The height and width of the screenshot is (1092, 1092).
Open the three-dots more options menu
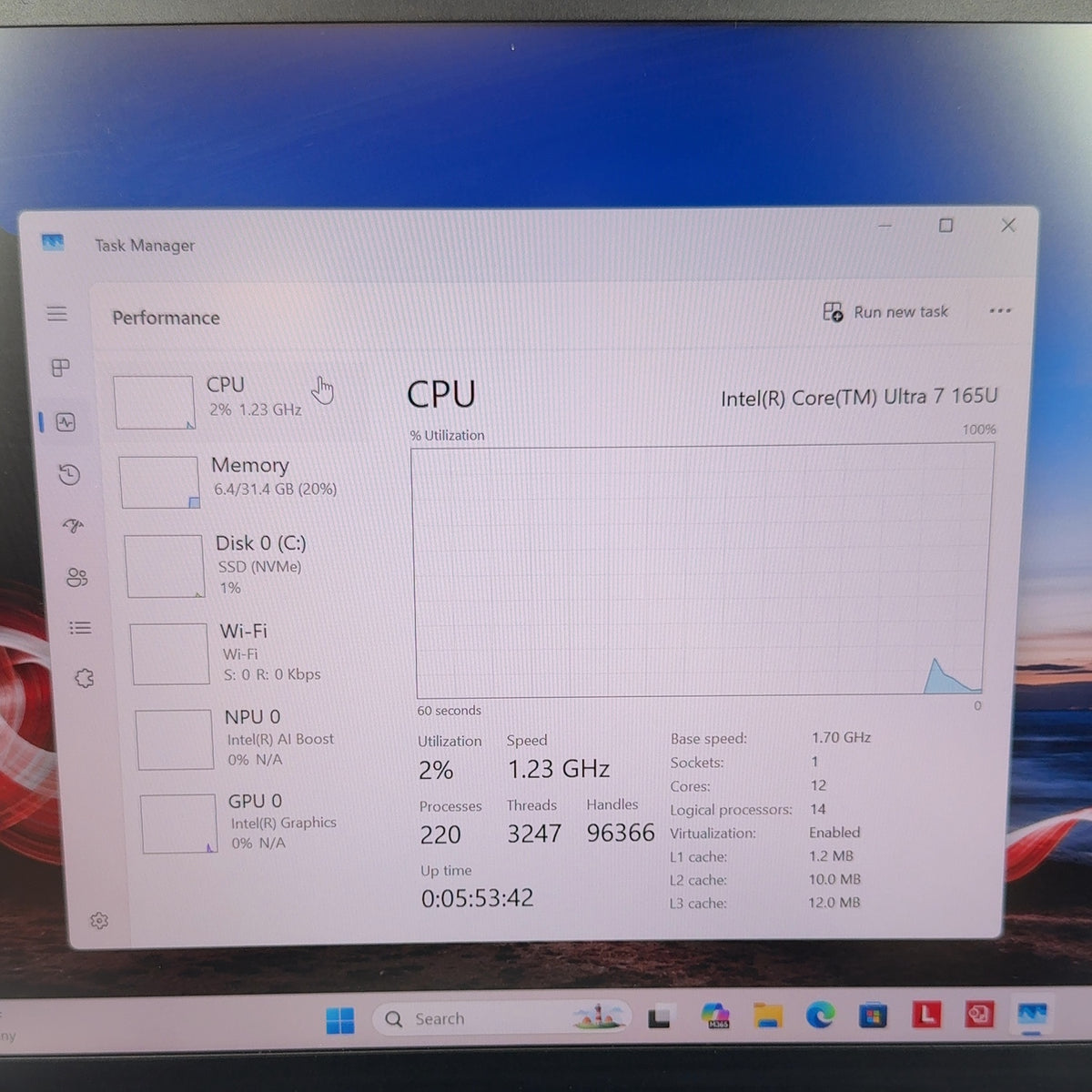coord(1000,311)
